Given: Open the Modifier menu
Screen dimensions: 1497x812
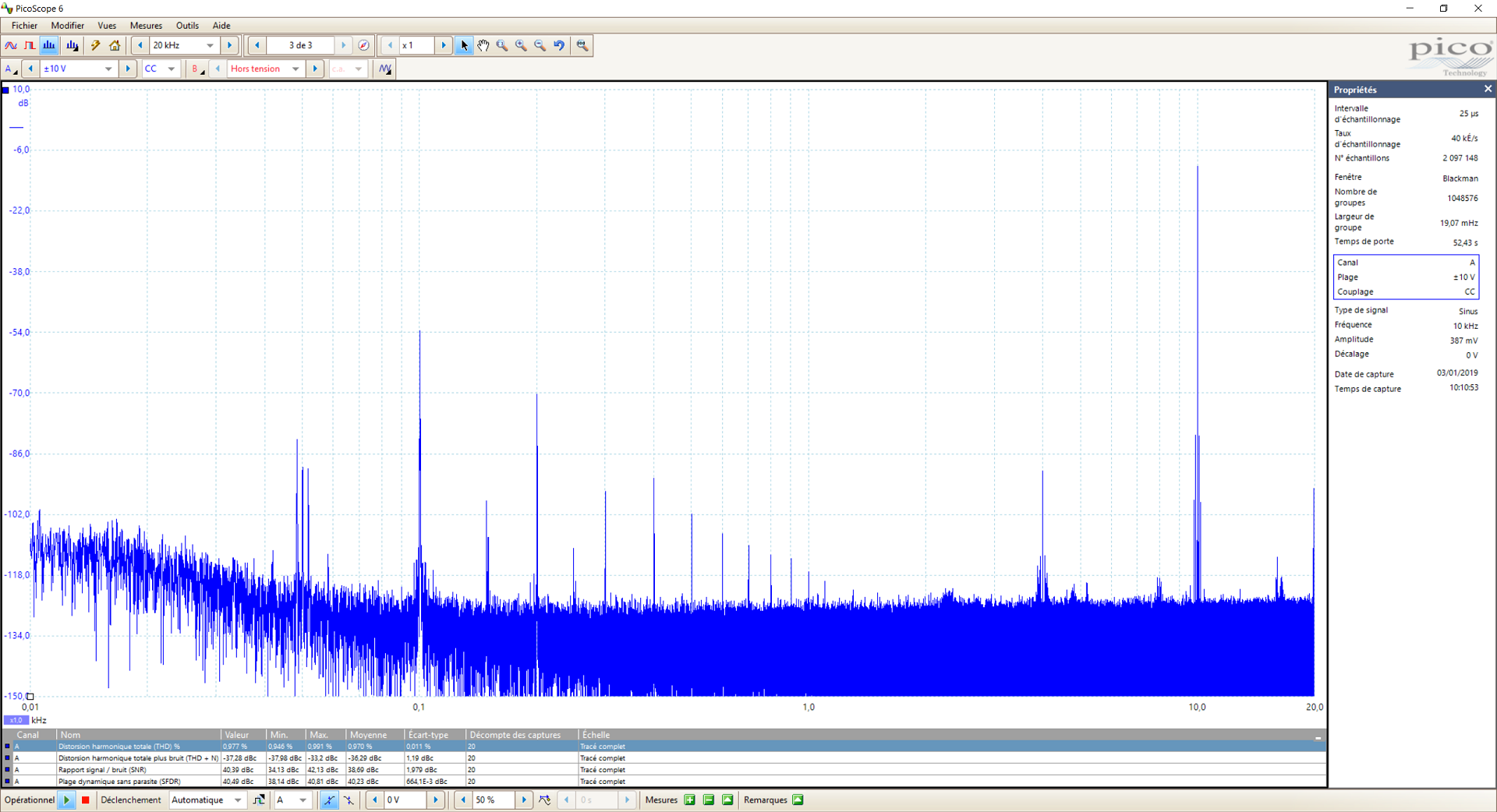Looking at the screenshot, I should point(68,26).
